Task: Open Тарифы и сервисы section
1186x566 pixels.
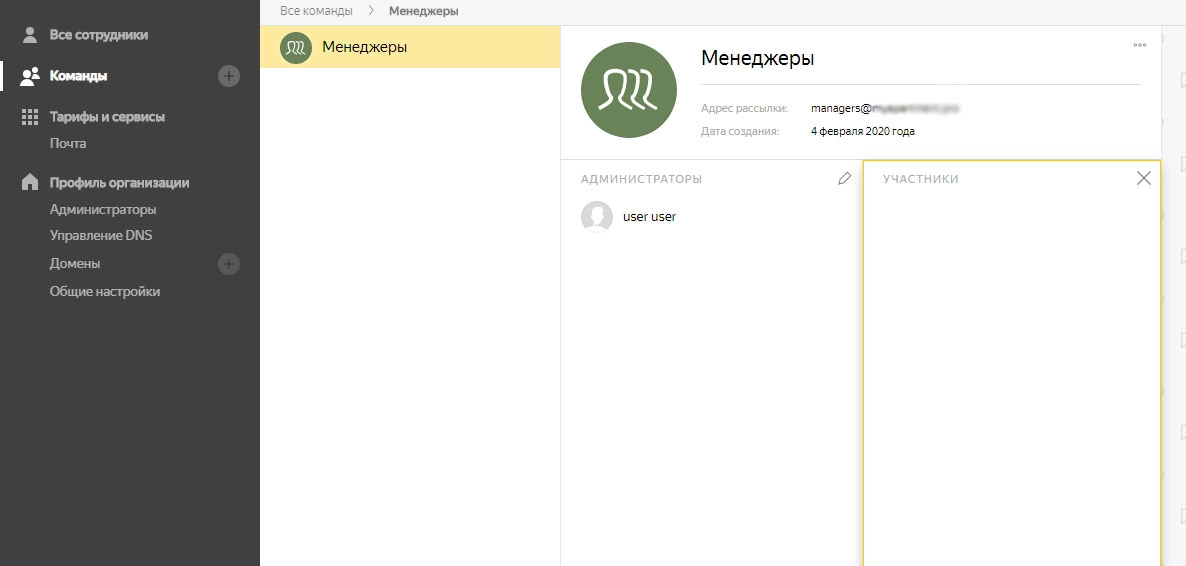Action: [x=107, y=117]
